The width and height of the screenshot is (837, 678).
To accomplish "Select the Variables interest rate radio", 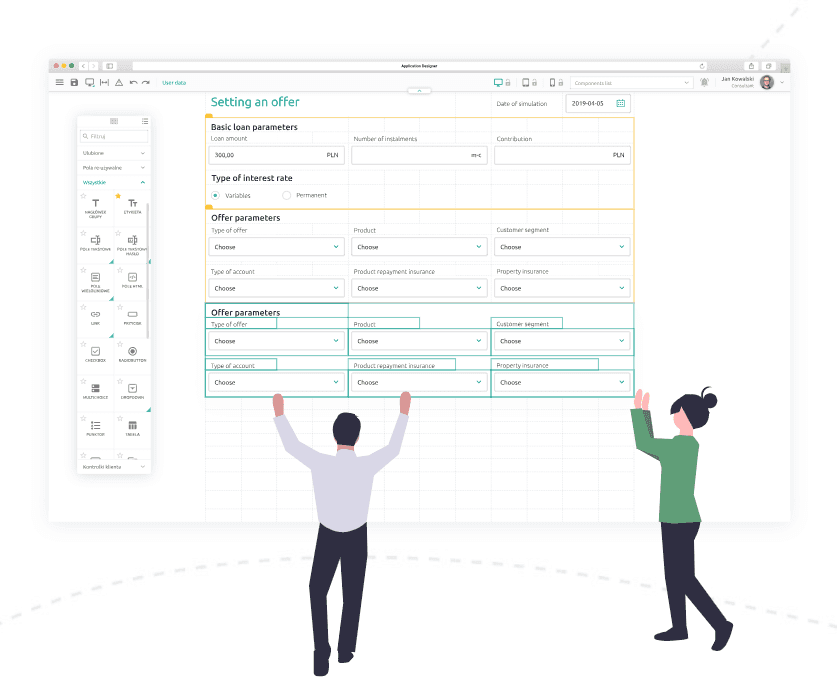I will 215,195.
